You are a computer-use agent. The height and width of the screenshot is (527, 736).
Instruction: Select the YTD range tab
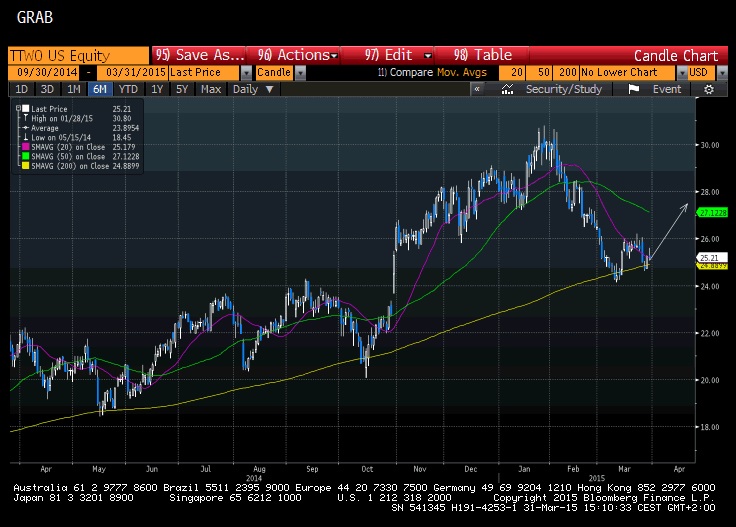pyautogui.click(x=128, y=89)
